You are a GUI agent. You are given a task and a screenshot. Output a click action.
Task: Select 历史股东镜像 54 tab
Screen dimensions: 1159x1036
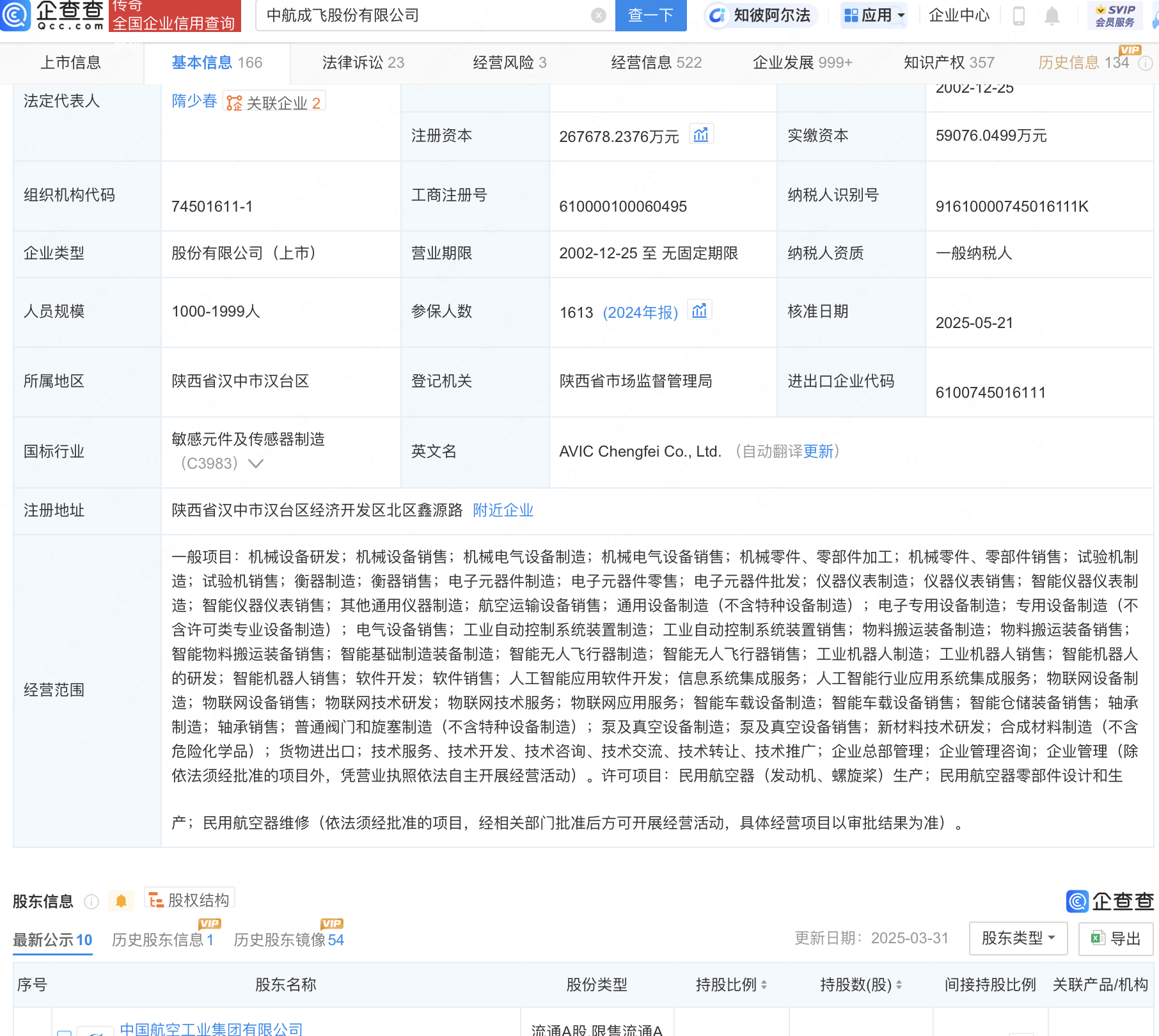pos(288,940)
